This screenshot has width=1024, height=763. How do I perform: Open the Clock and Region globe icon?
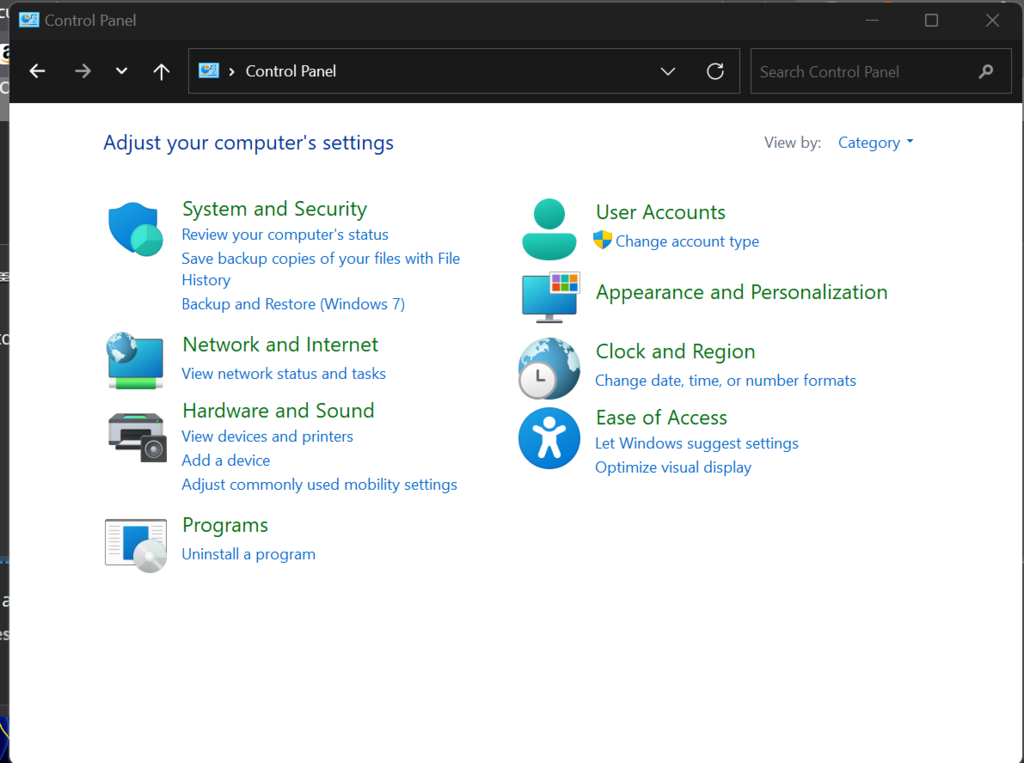(x=549, y=368)
